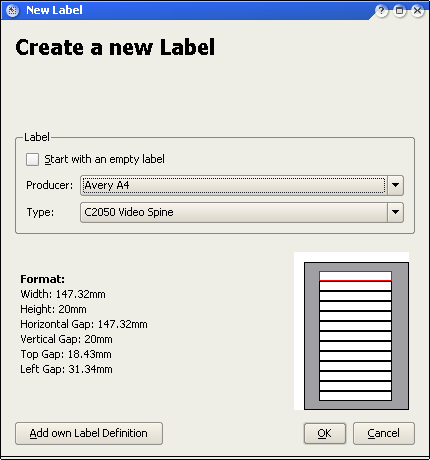Click the "Start with an empty label" text

pyautogui.click(x=104, y=159)
